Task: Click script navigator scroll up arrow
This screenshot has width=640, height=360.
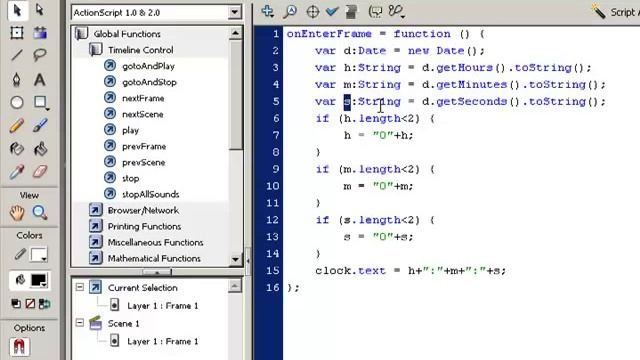Action: (x=234, y=286)
